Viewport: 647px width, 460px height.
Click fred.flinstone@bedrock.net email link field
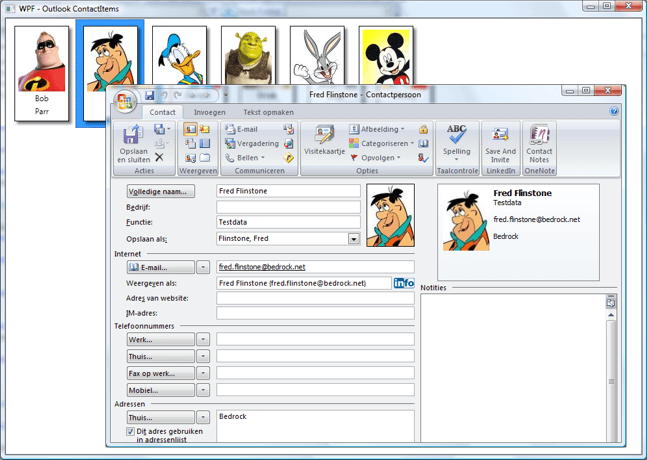coord(315,267)
